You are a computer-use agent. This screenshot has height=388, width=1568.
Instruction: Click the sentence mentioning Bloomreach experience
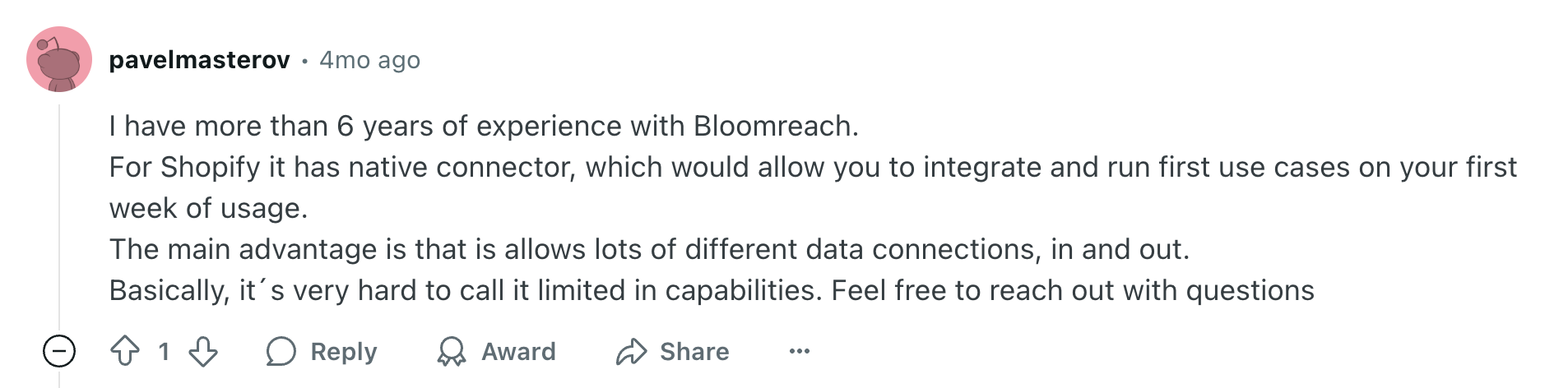coord(484,126)
